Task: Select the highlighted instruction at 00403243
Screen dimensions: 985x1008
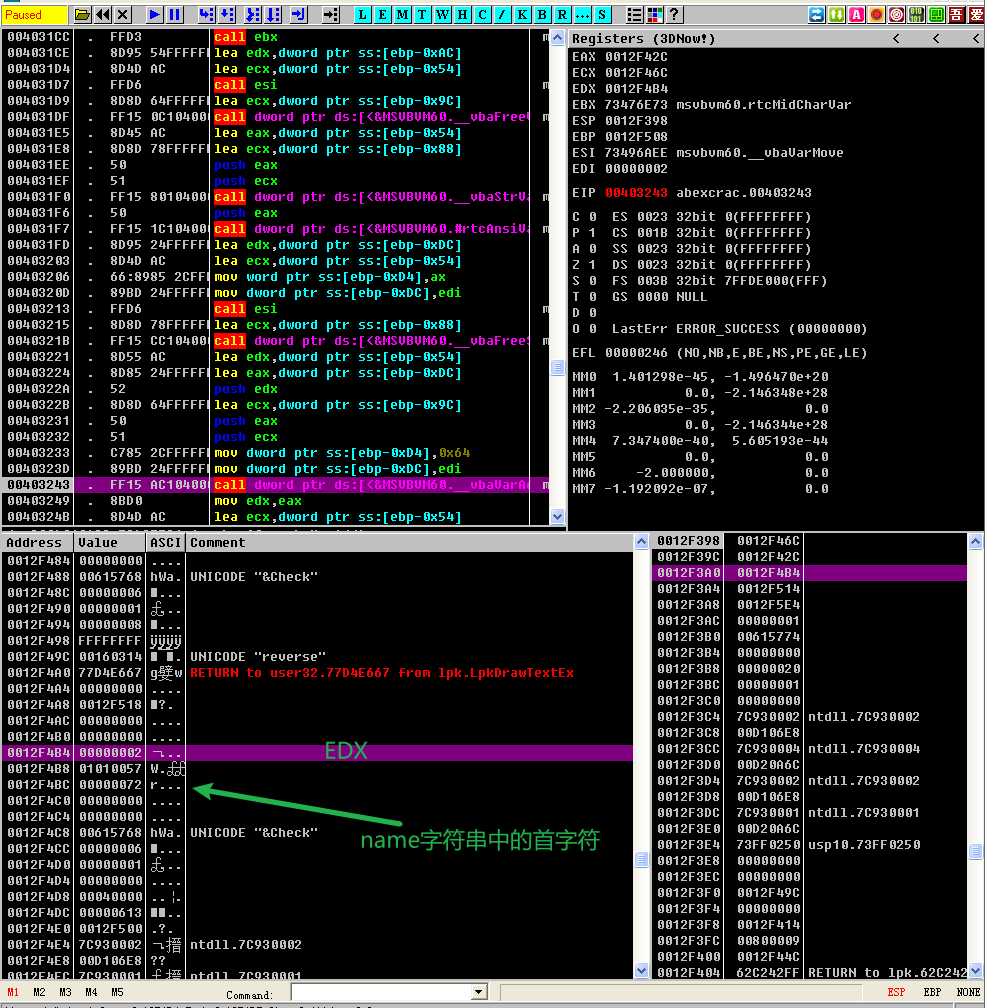Action: [x=275, y=485]
